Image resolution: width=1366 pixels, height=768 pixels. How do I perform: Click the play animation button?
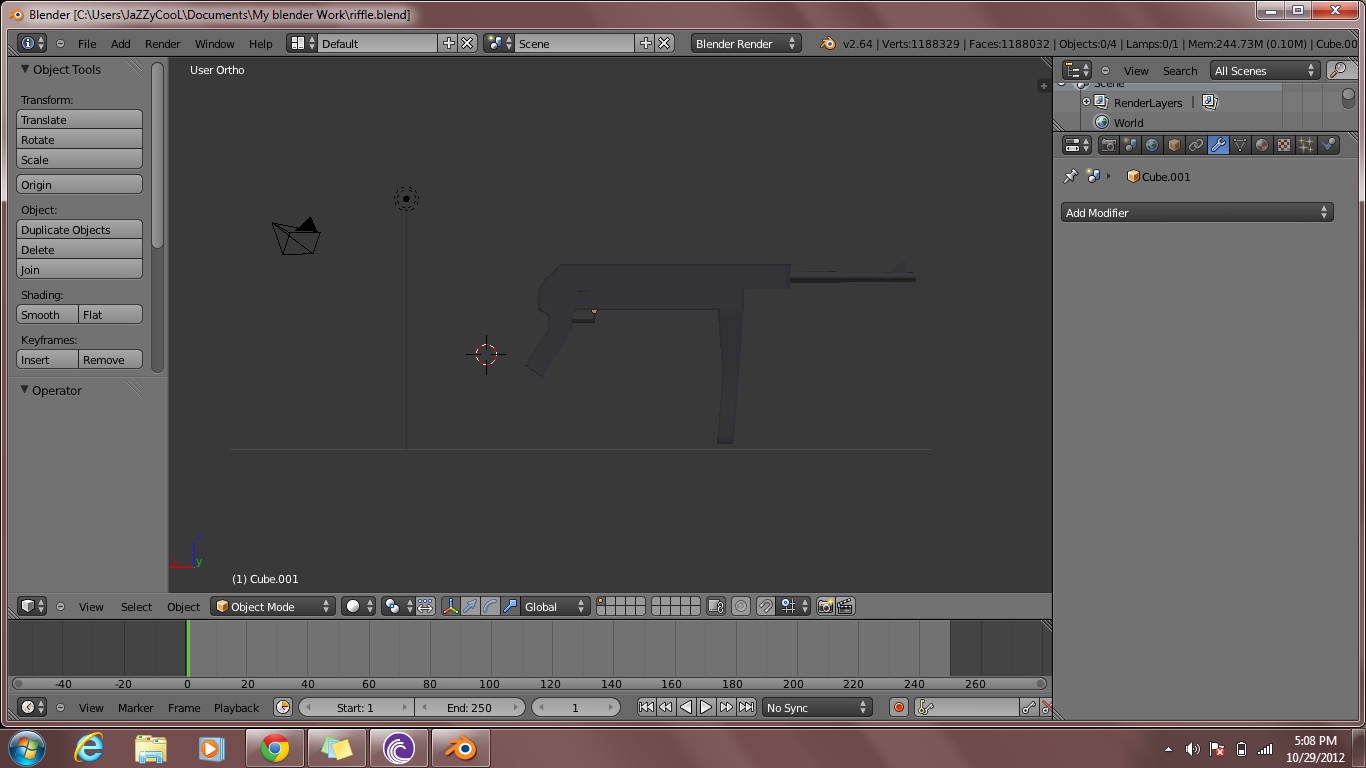click(706, 707)
